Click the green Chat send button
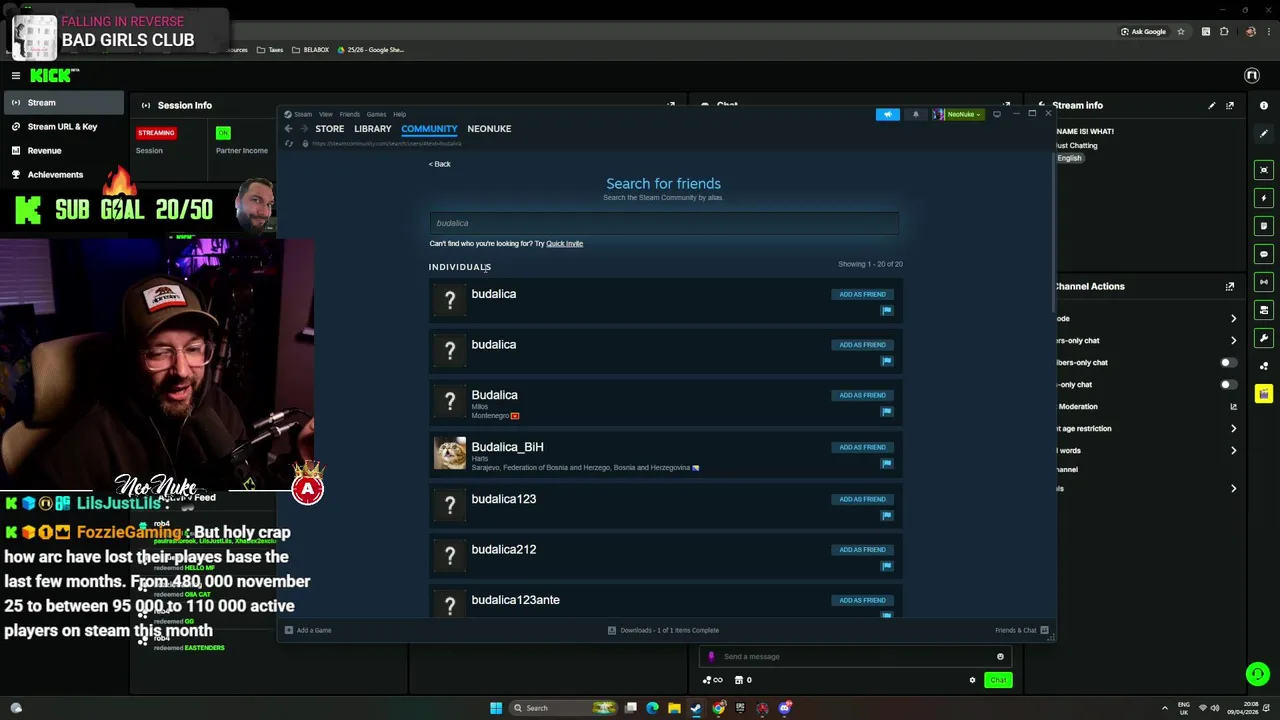Image resolution: width=1280 pixels, height=720 pixels. 998,680
